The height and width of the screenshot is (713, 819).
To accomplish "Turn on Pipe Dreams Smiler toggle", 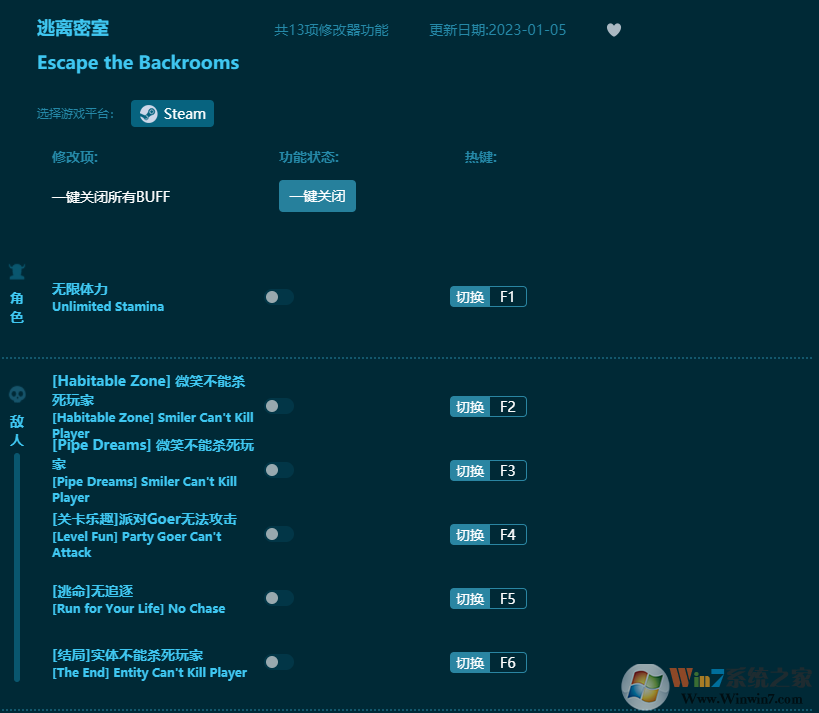I will coord(278,470).
